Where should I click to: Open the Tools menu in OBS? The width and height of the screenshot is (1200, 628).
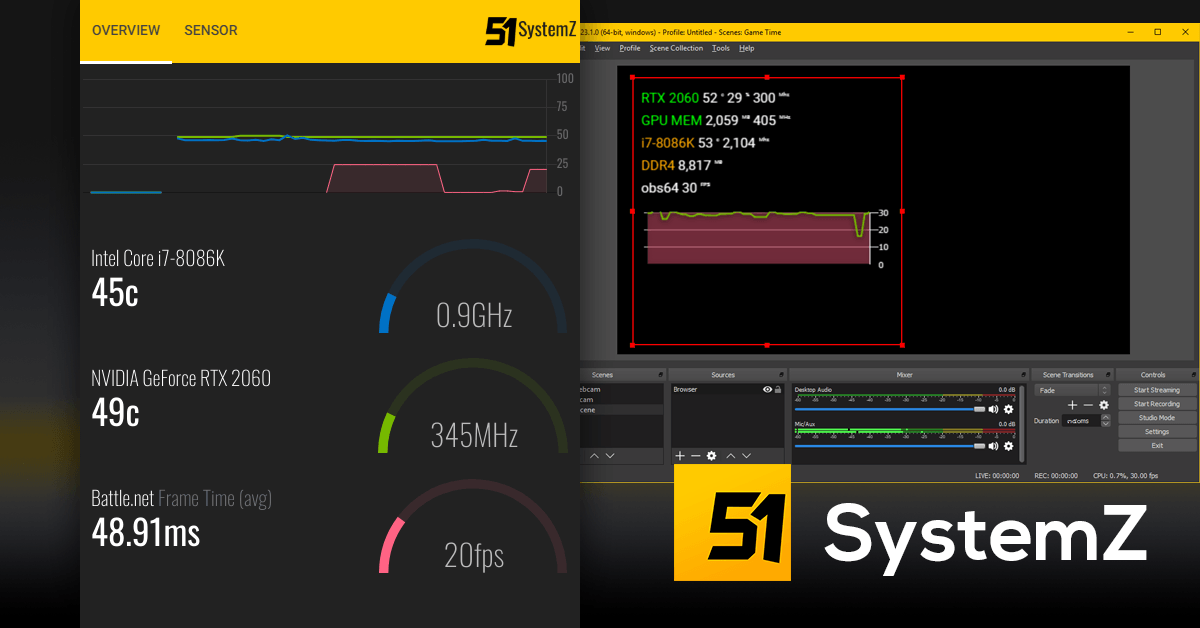721,48
